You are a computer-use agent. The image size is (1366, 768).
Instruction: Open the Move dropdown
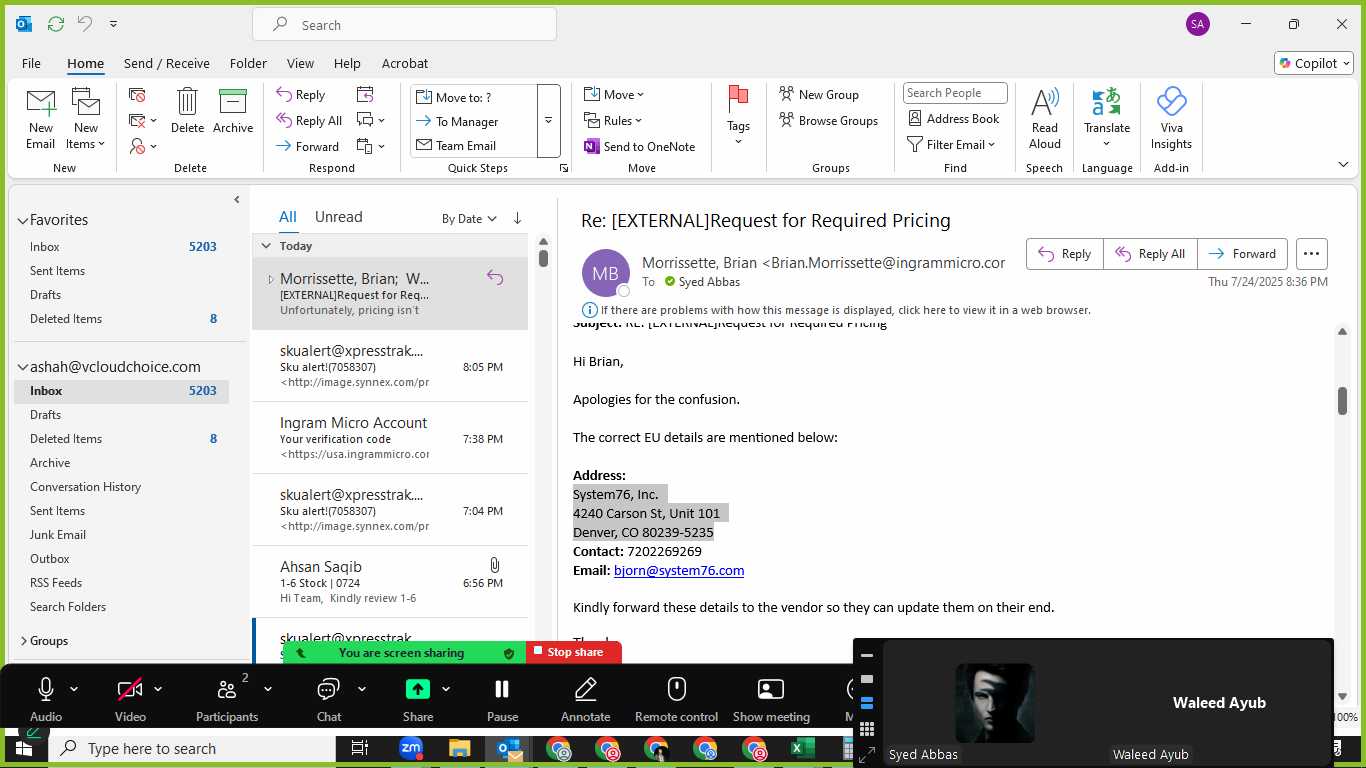click(x=614, y=95)
